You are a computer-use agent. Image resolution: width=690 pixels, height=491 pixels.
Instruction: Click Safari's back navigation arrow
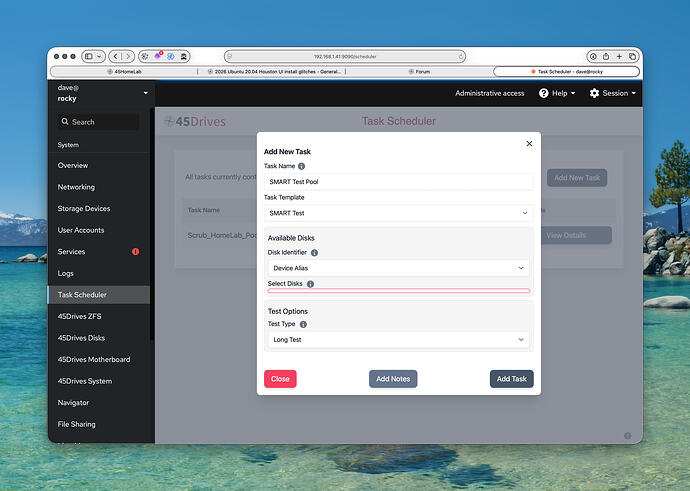pyautogui.click(x=115, y=57)
